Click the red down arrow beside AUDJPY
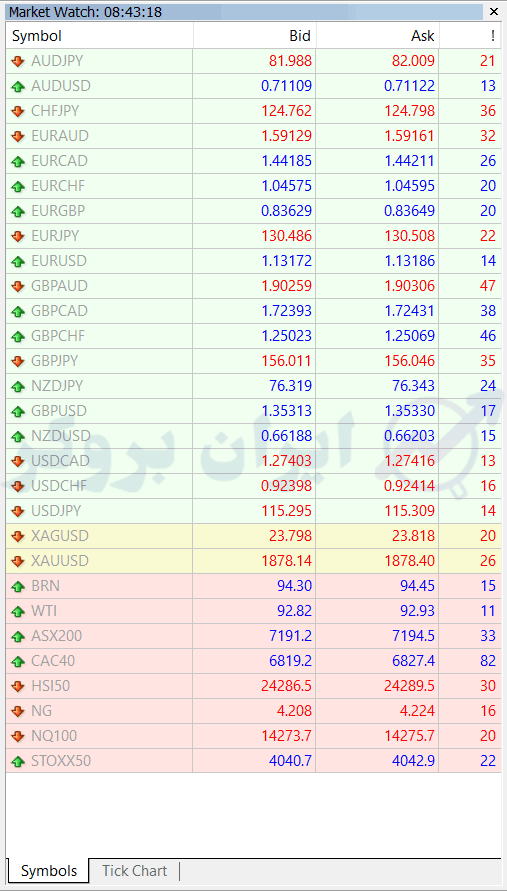Image resolution: width=507 pixels, height=892 pixels. tap(18, 61)
